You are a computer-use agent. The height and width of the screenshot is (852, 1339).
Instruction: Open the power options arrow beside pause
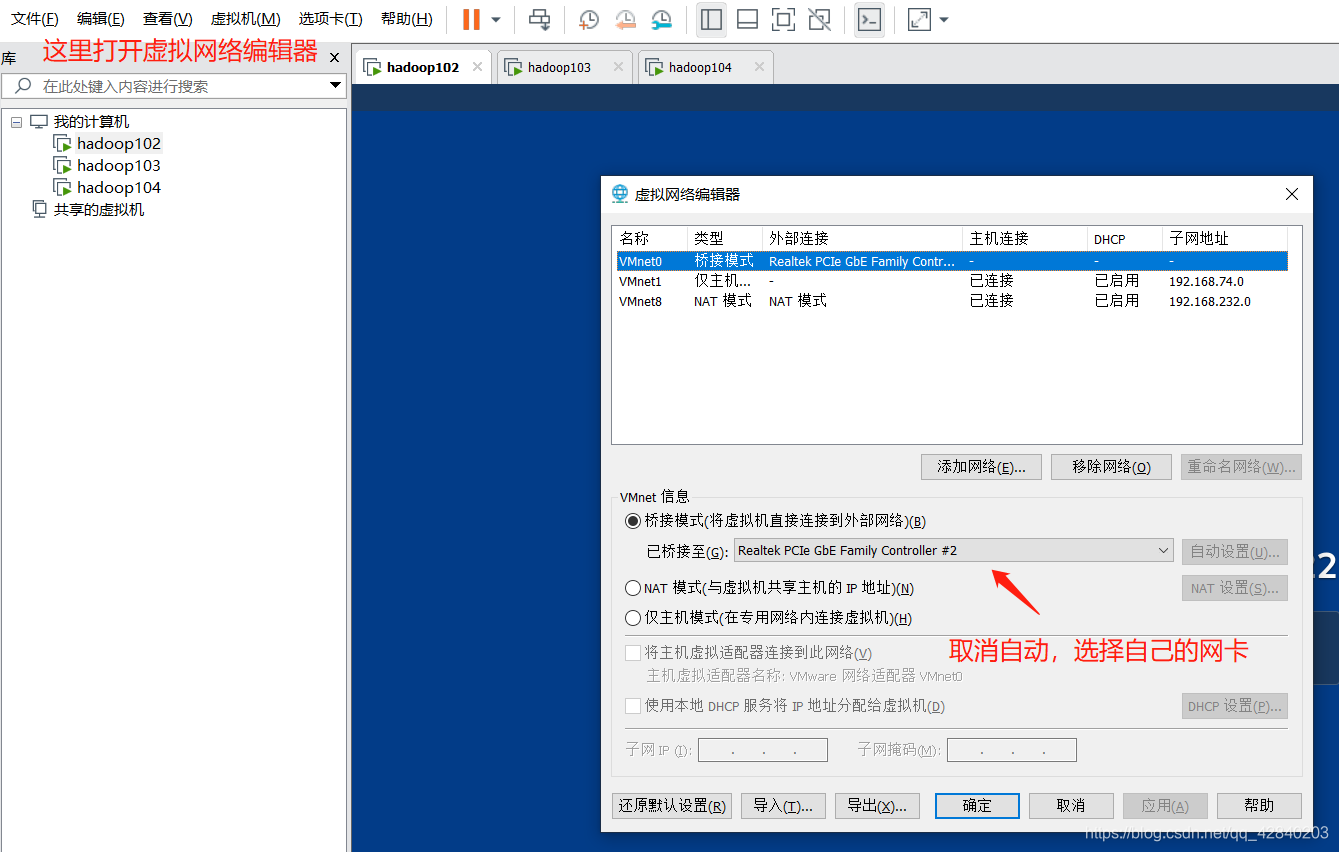click(x=495, y=20)
